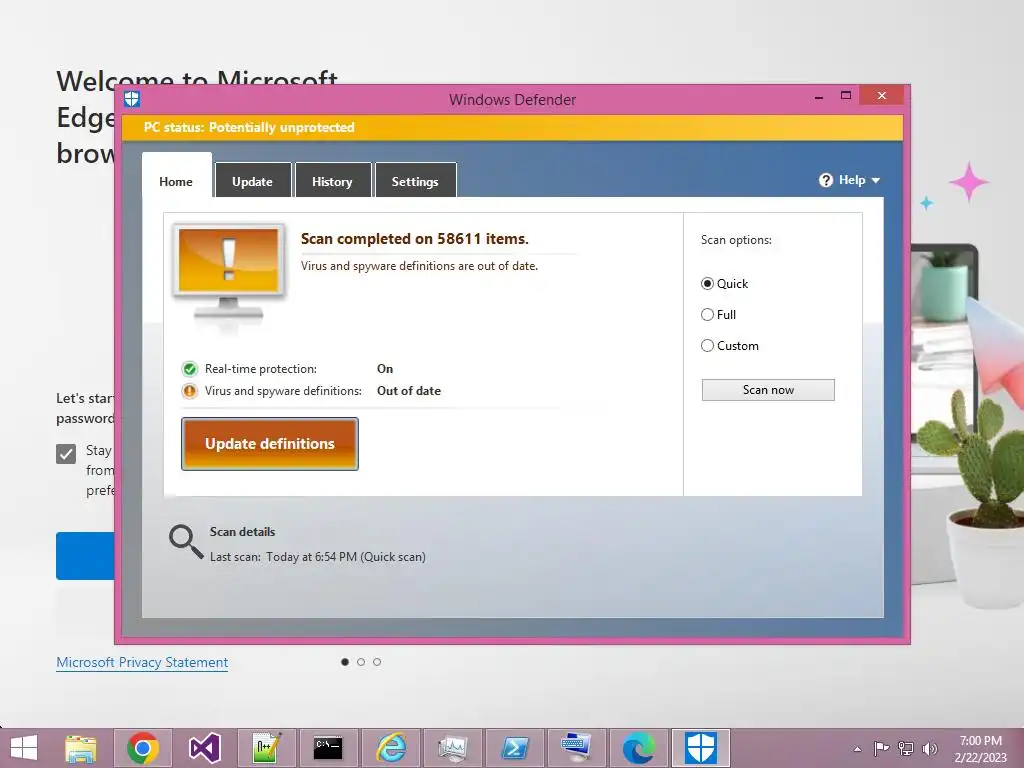Image resolution: width=1024 pixels, height=768 pixels.
Task: Expand the Help dropdown arrow
Action: pos(876,180)
